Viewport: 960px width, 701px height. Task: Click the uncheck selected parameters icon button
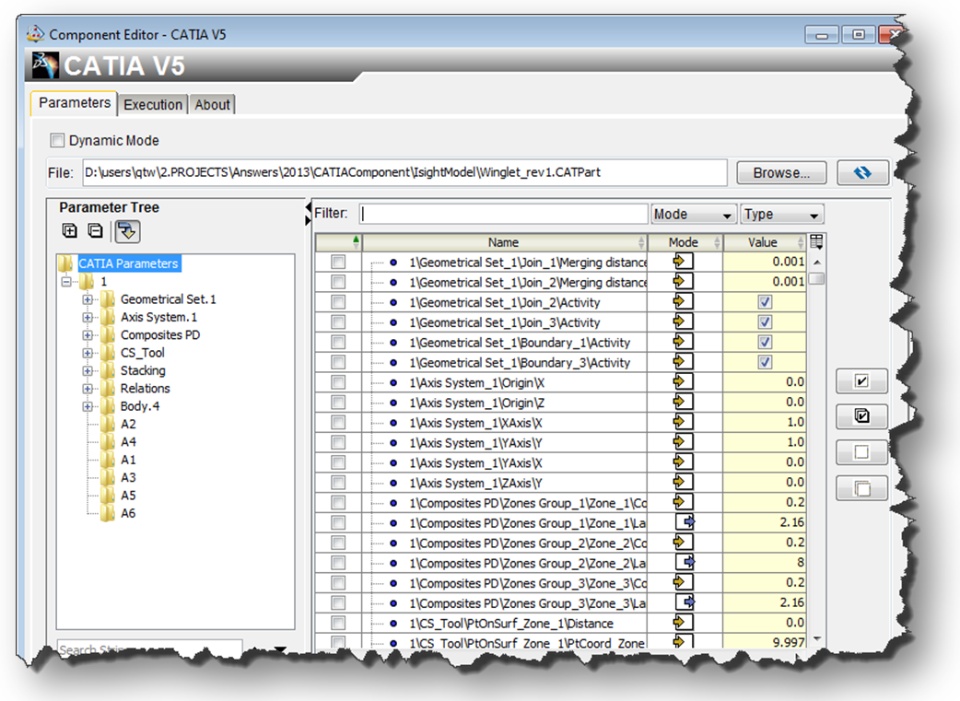[861, 452]
